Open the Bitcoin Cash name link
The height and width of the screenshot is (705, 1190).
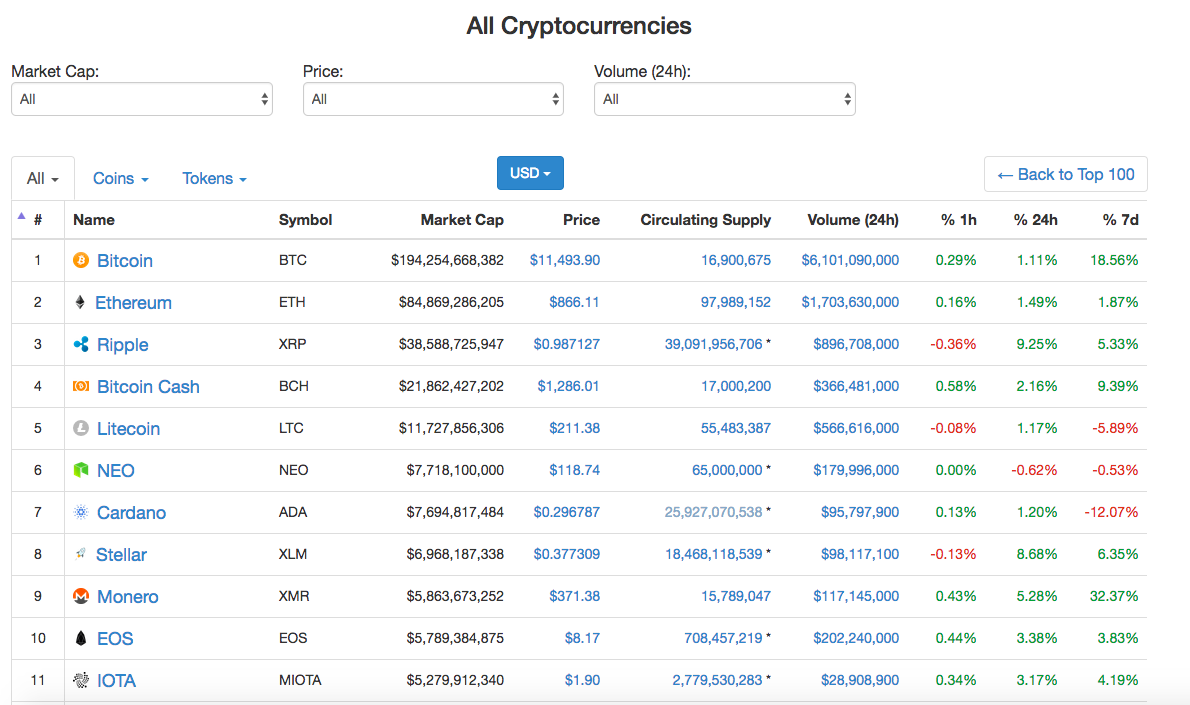[x=149, y=386]
